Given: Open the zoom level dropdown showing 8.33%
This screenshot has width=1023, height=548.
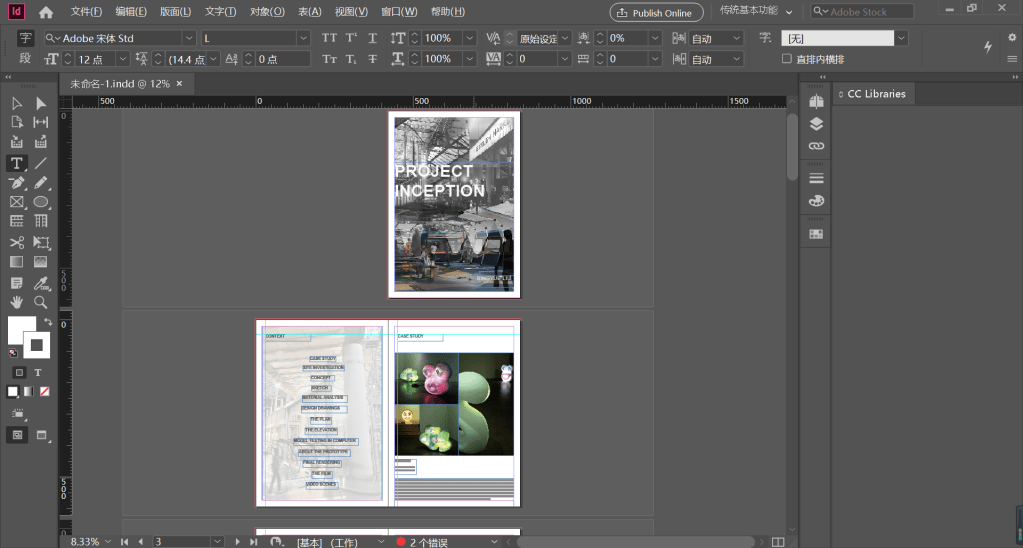Looking at the screenshot, I should [x=107, y=541].
